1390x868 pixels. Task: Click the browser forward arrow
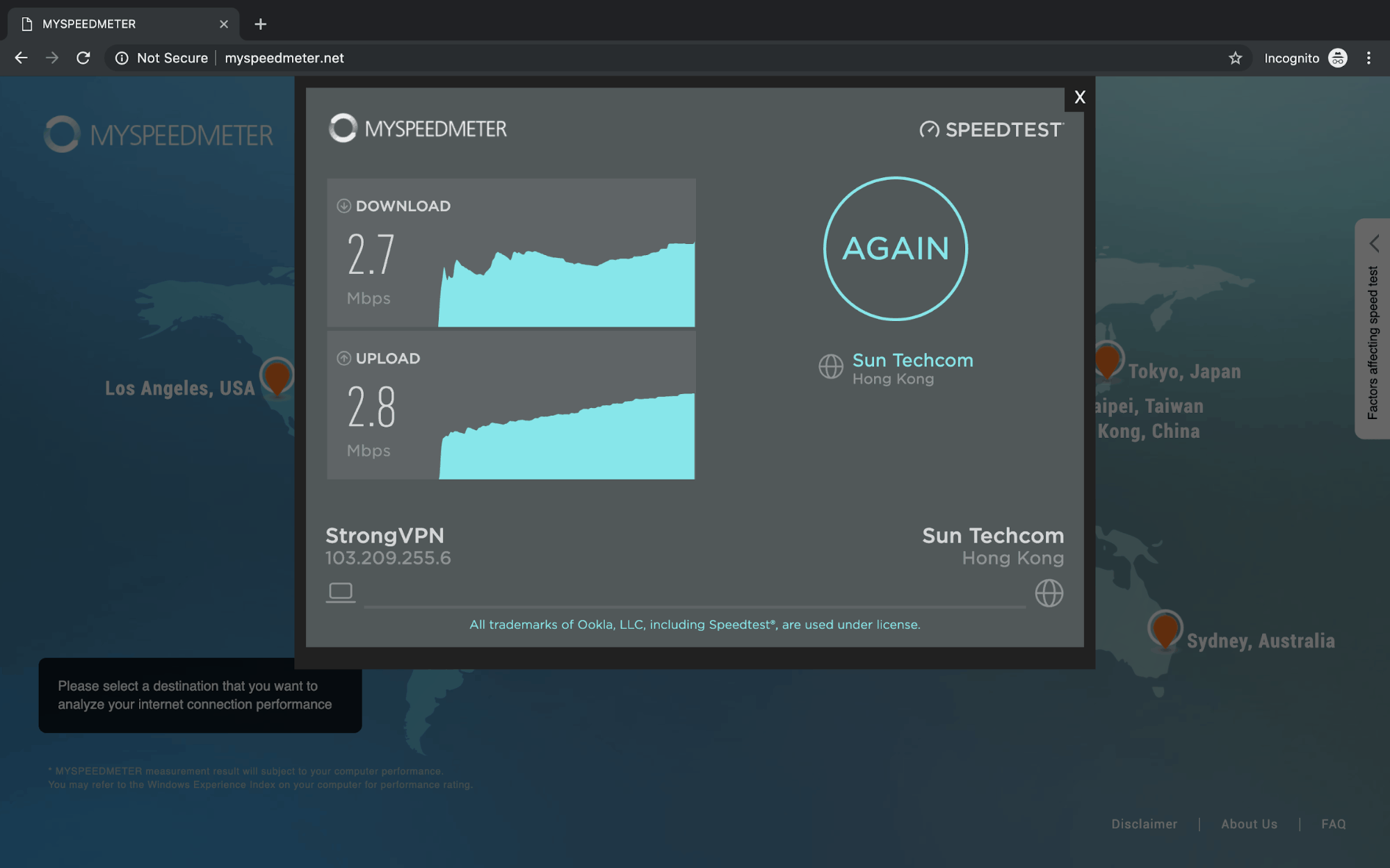[52, 58]
